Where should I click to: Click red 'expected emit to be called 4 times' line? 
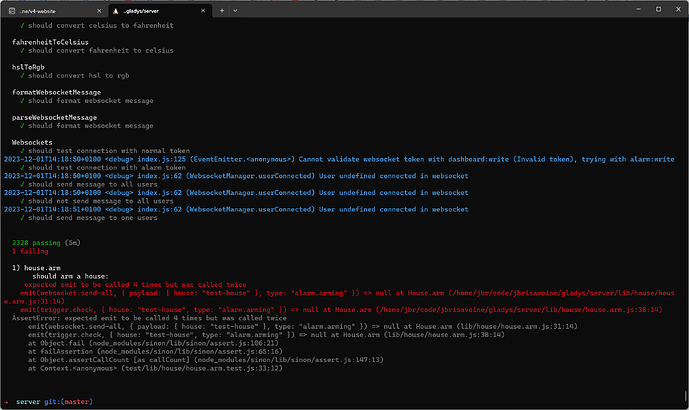(x=135, y=284)
